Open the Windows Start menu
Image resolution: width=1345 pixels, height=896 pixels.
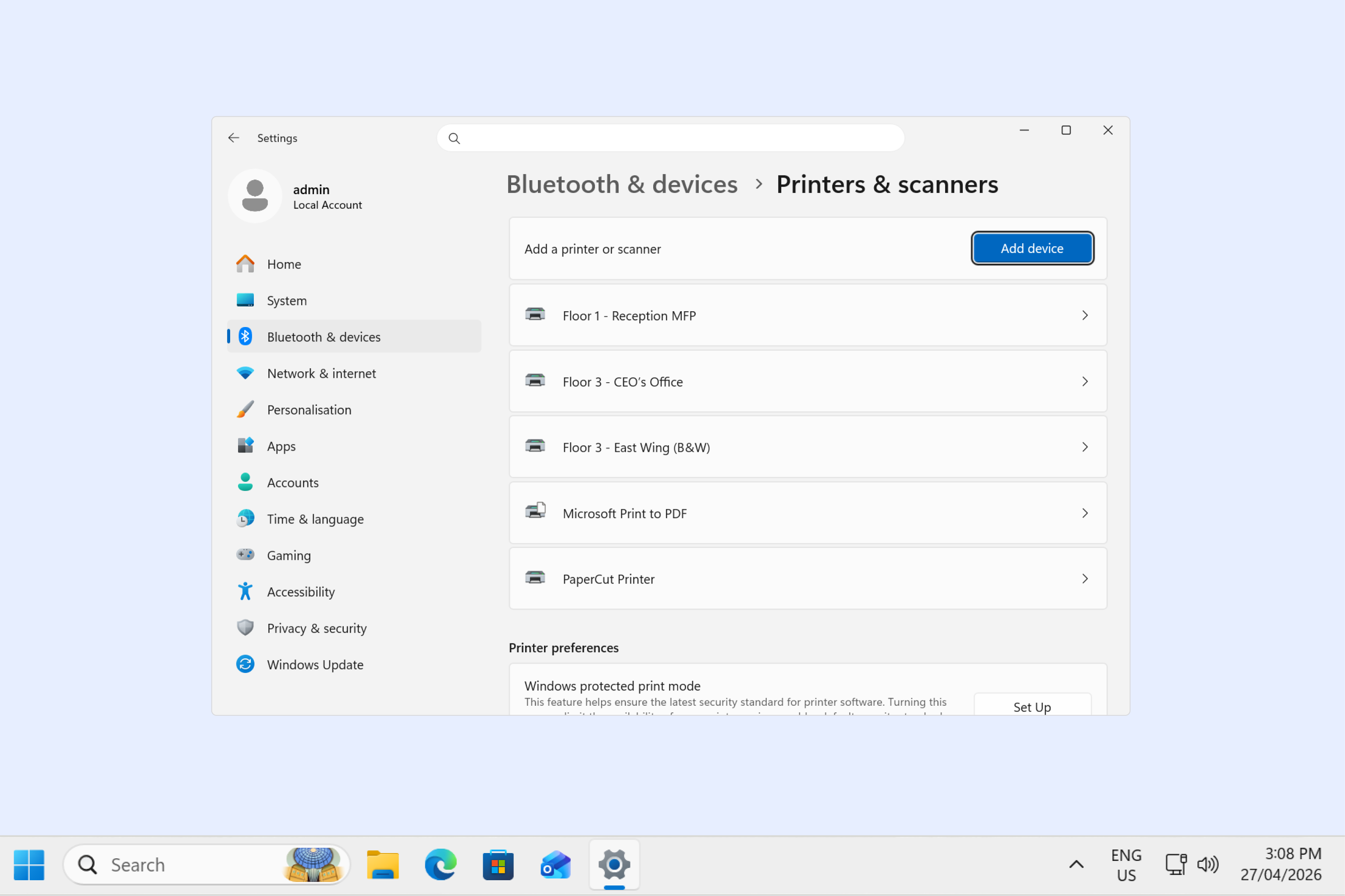pos(29,864)
